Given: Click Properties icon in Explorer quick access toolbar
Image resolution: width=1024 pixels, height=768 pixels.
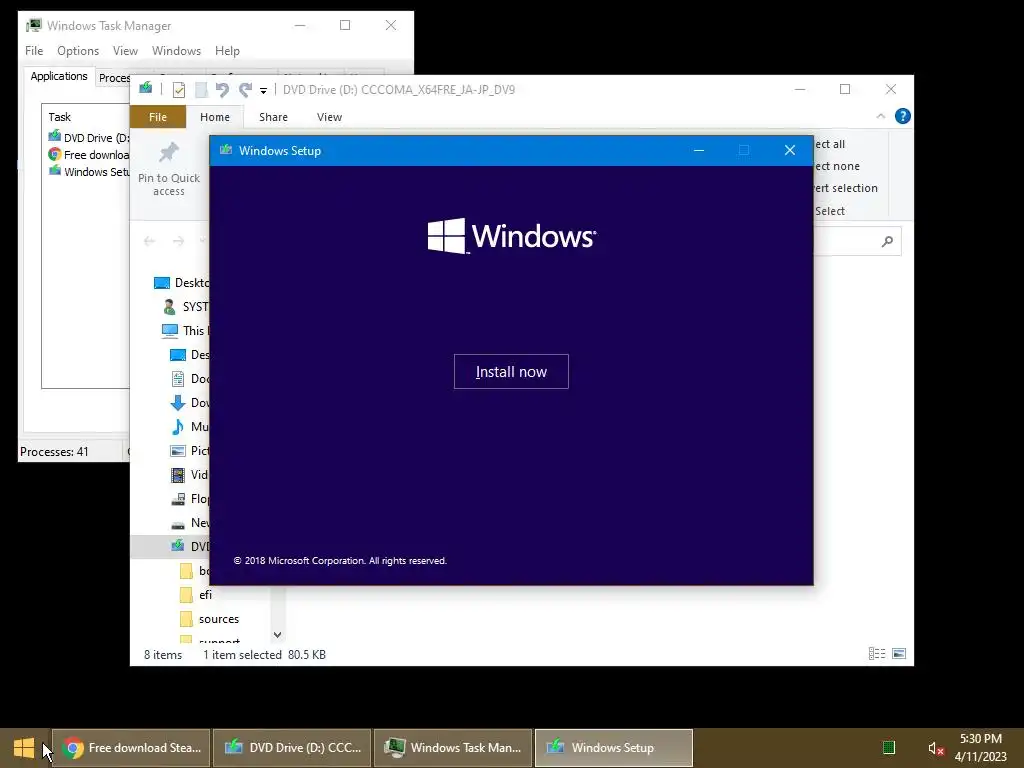Looking at the screenshot, I should tap(178, 89).
